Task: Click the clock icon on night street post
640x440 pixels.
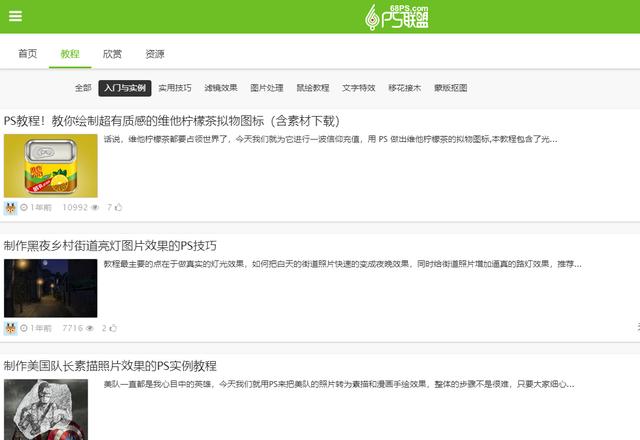Action: [x=24, y=328]
